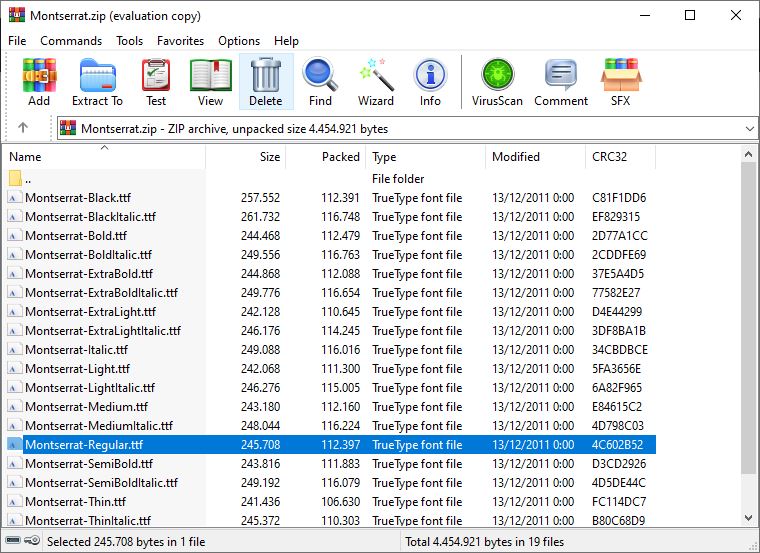Expand the archive path dropdown arrow
760x553 pixels.
(x=750, y=129)
